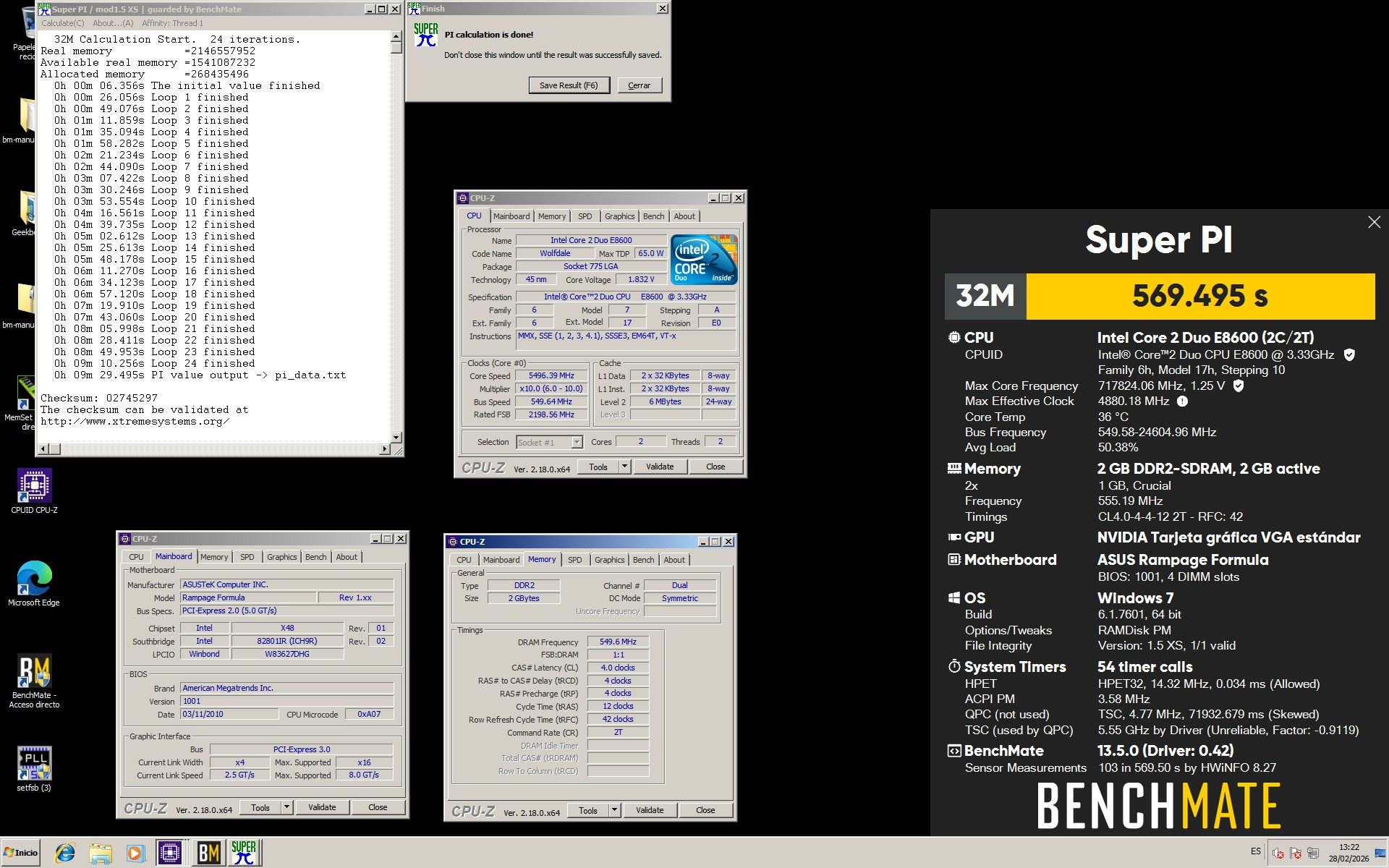Click the Super PI taskbar icon
This screenshot has width=1389, height=868.
(x=244, y=853)
